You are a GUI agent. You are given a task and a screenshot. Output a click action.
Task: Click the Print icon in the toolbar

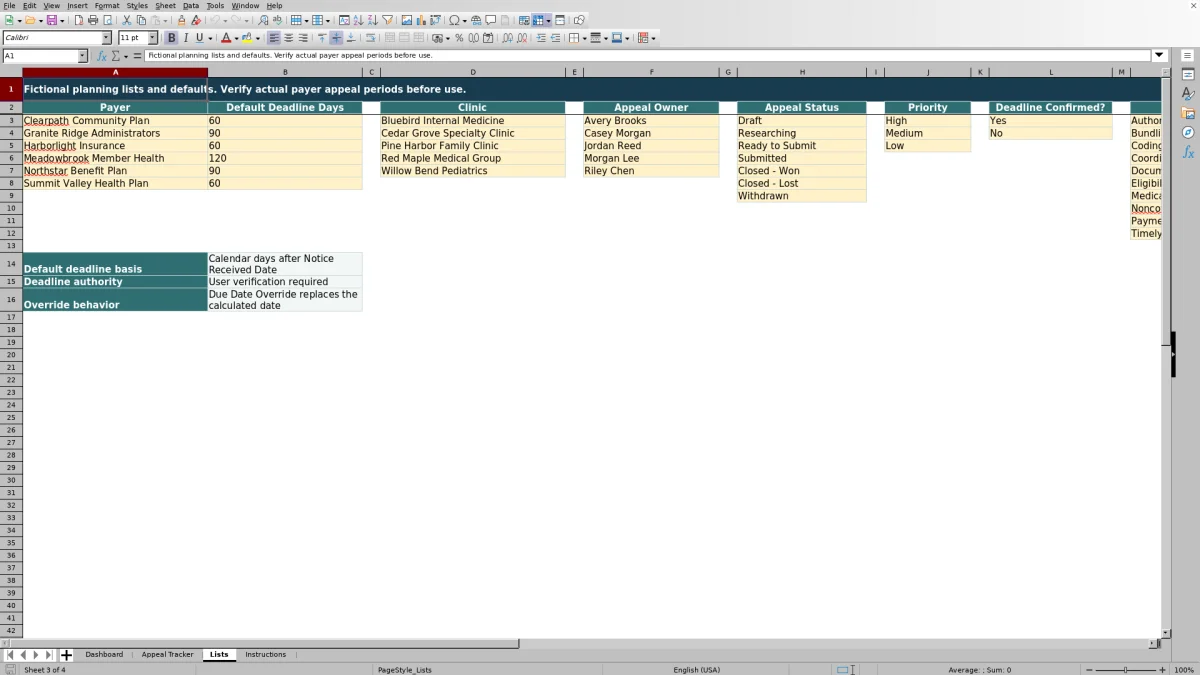click(x=92, y=20)
